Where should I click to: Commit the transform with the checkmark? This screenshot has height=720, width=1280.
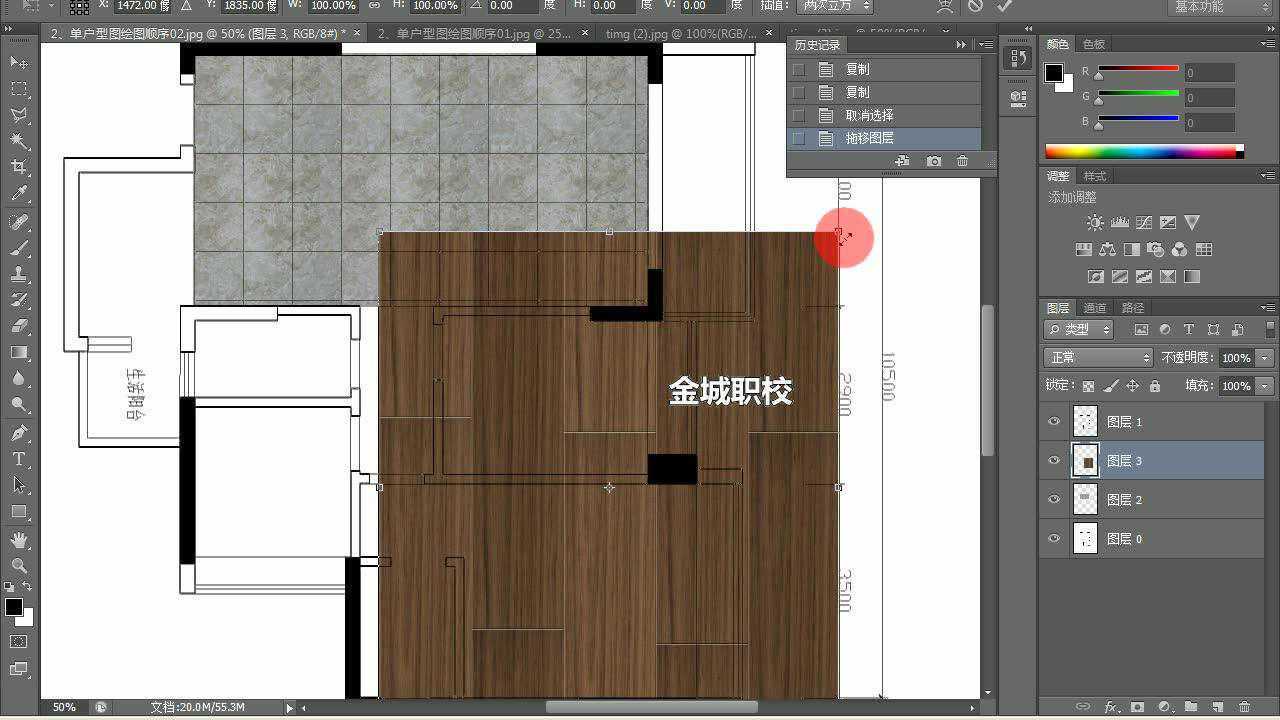coord(1004,6)
